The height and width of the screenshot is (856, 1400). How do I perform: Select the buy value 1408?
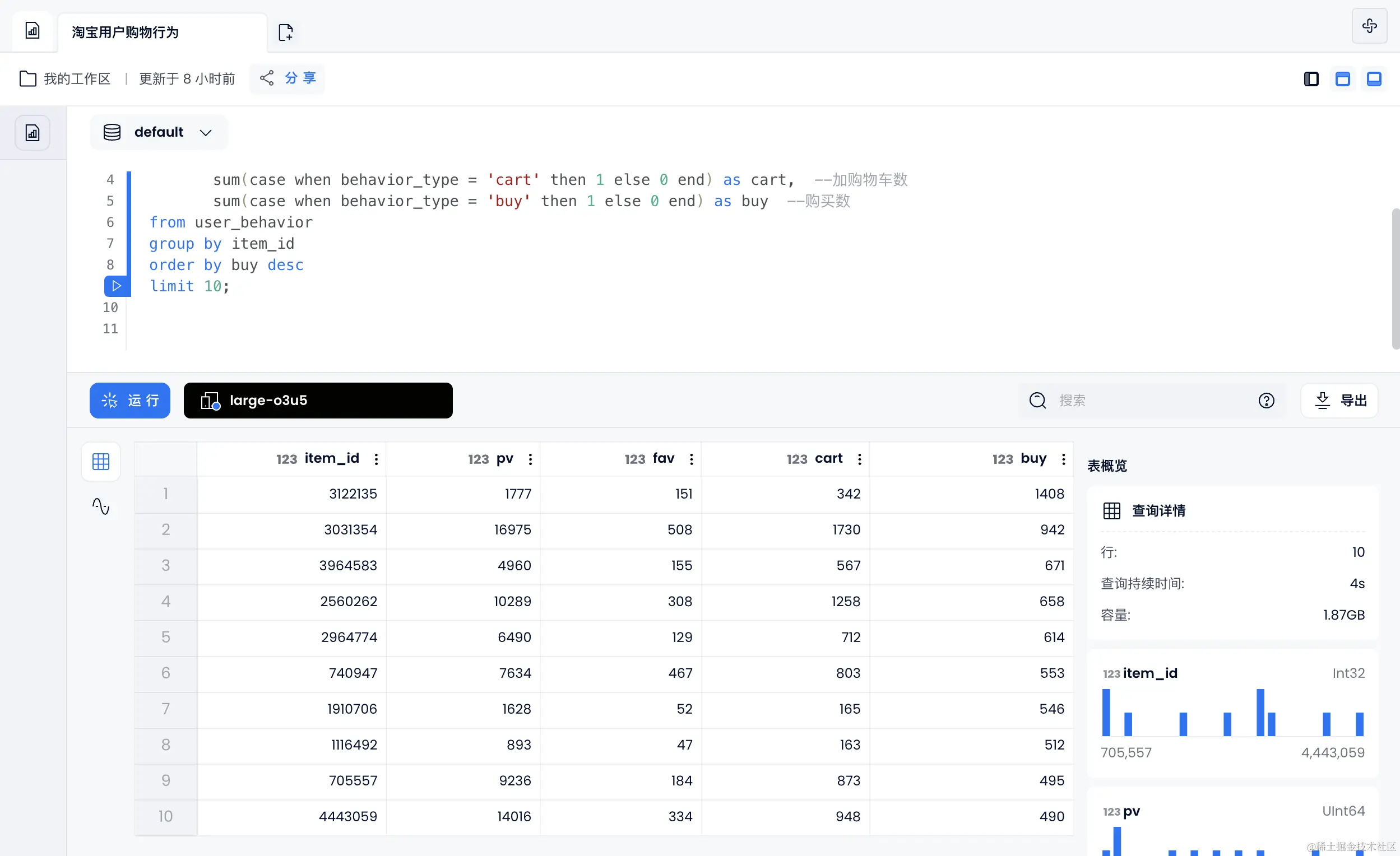coord(972,494)
